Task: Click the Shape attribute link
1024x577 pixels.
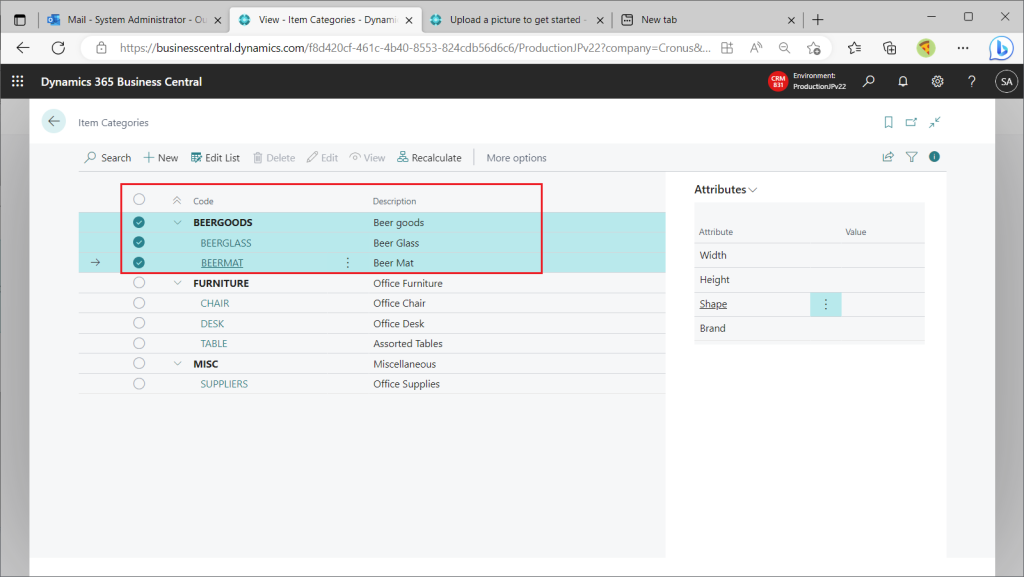Action: point(713,304)
